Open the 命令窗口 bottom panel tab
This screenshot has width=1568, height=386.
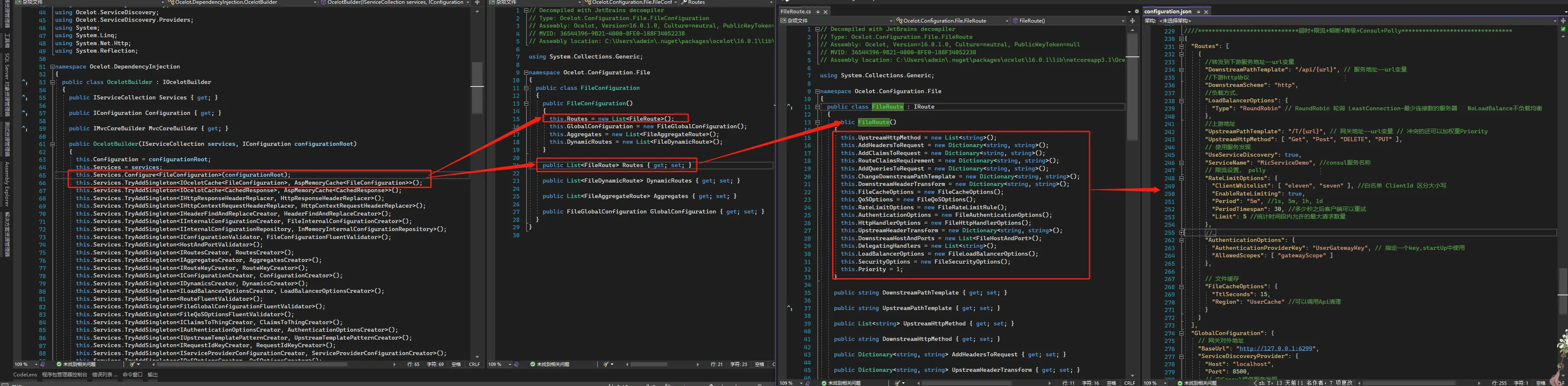(133, 375)
